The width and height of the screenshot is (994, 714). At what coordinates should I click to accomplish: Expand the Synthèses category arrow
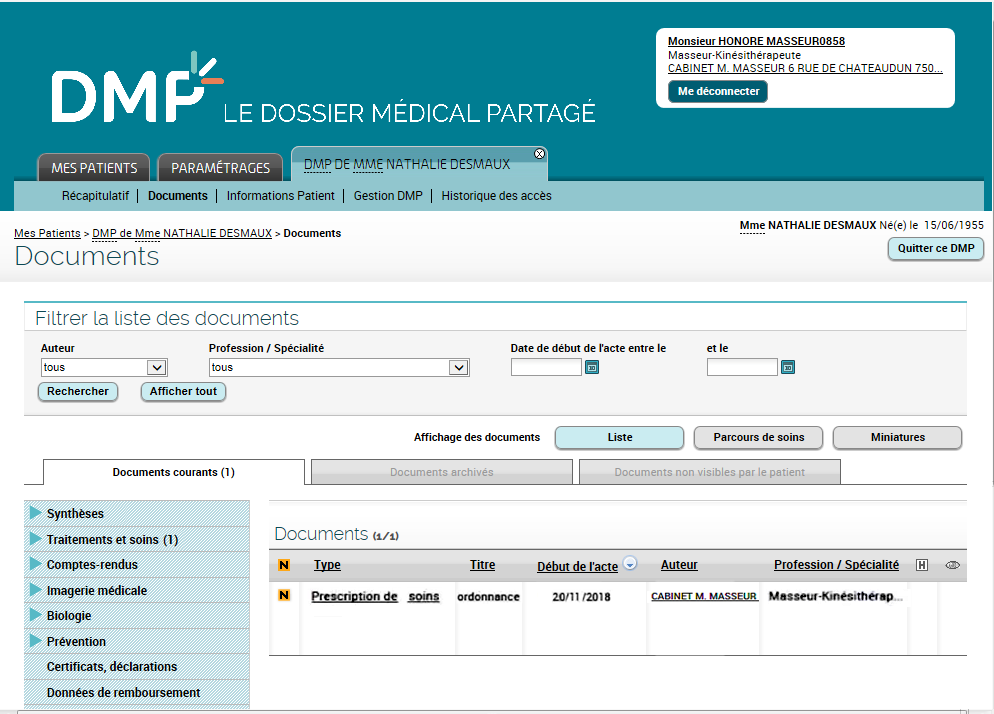(x=36, y=513)
